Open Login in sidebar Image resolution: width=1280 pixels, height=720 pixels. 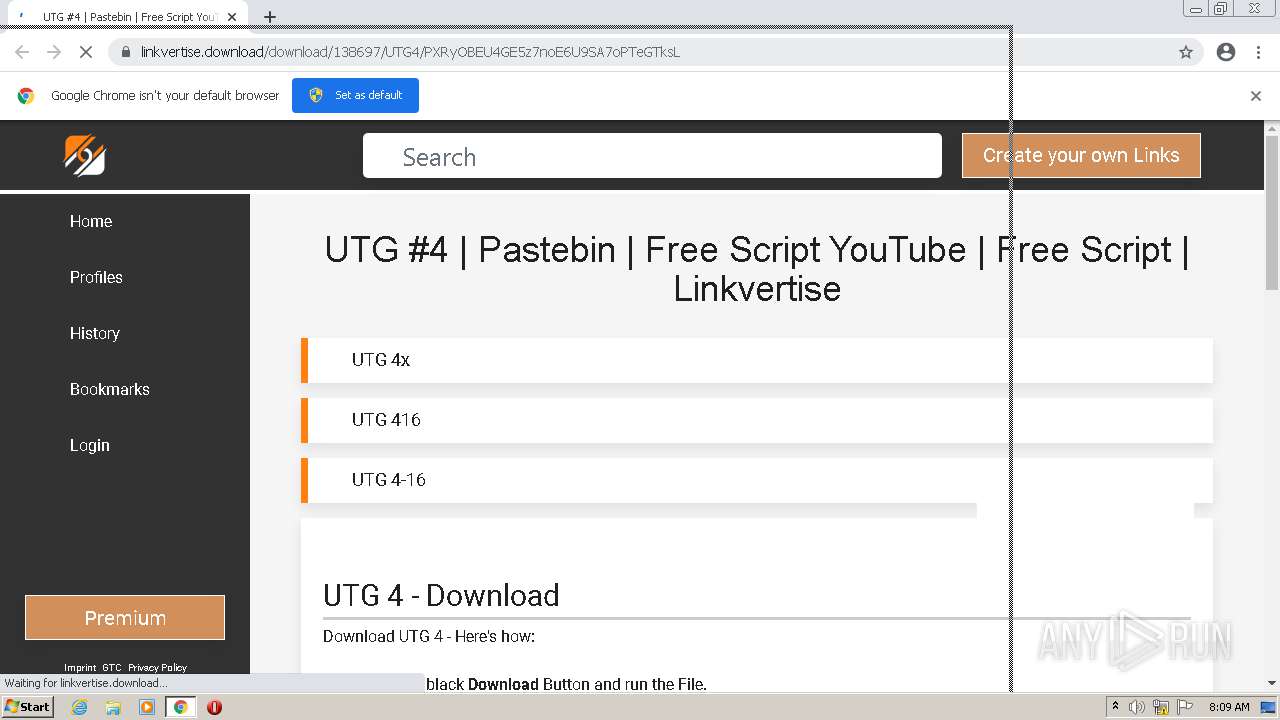click(x=90, y=446)
